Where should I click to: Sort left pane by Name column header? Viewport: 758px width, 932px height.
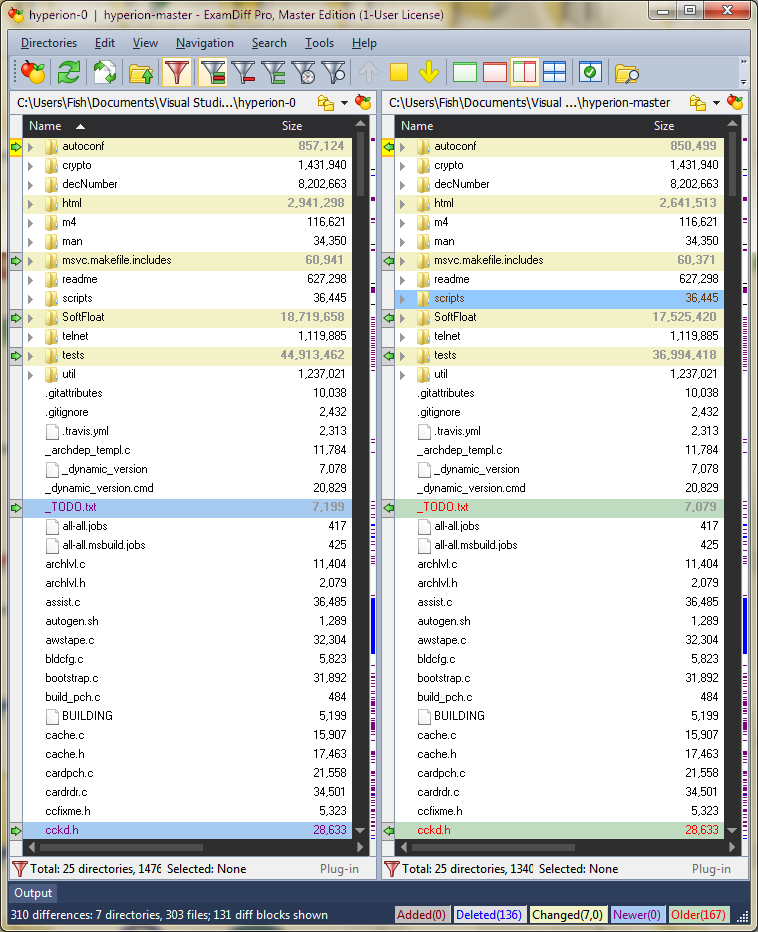point(45,126)
